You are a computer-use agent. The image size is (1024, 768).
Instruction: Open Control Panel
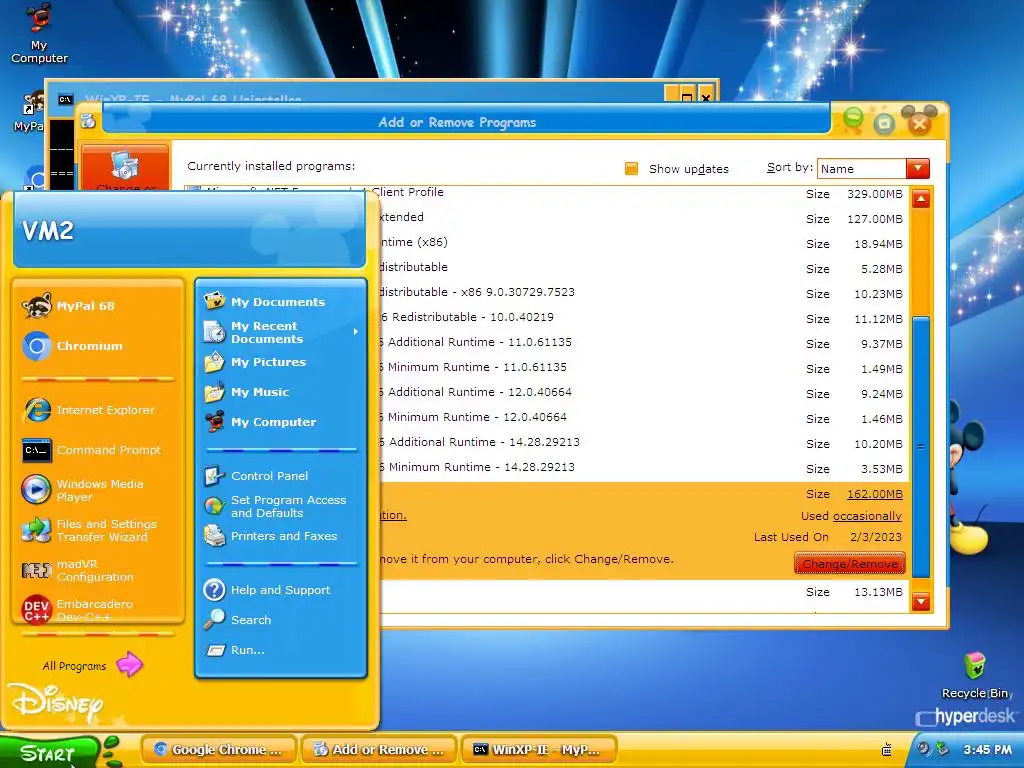point(281,475)
